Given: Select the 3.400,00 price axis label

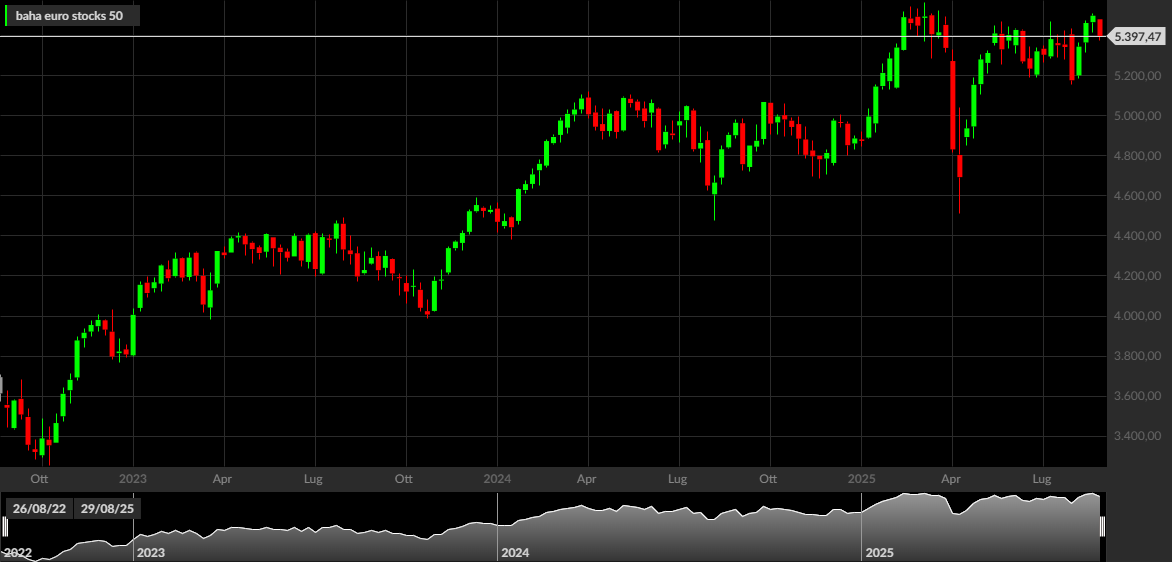Looking at the screenshot, I should [x=1136, y=436].
